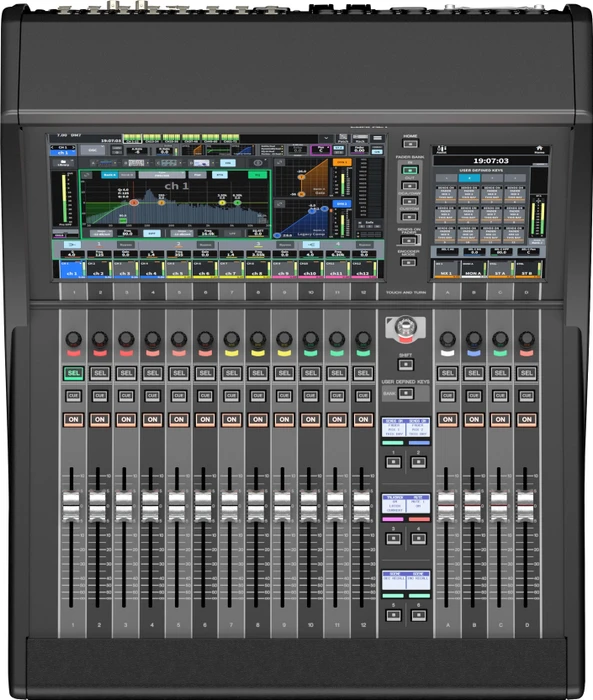Click the User Defined Keys BANK key

405,393
